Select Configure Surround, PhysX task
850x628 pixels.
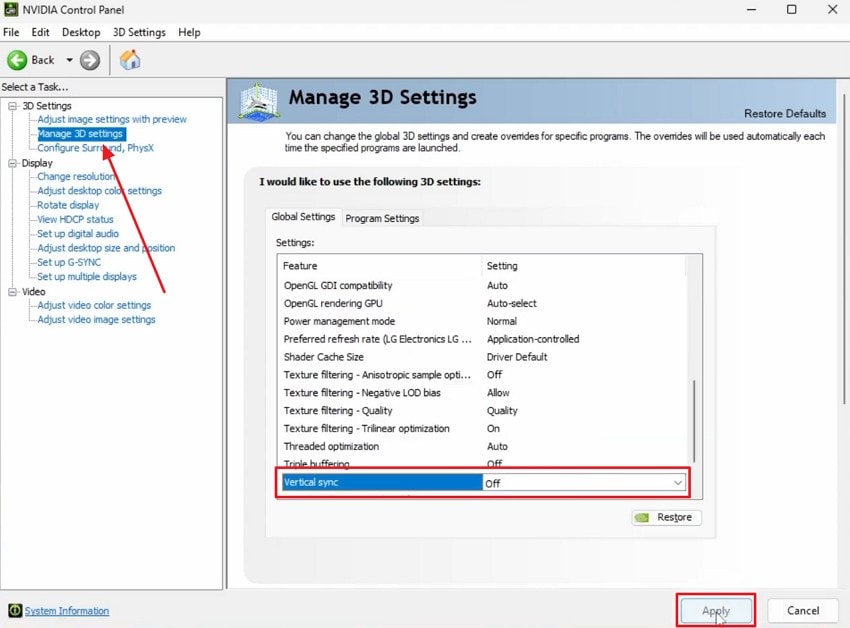point(95,148)
